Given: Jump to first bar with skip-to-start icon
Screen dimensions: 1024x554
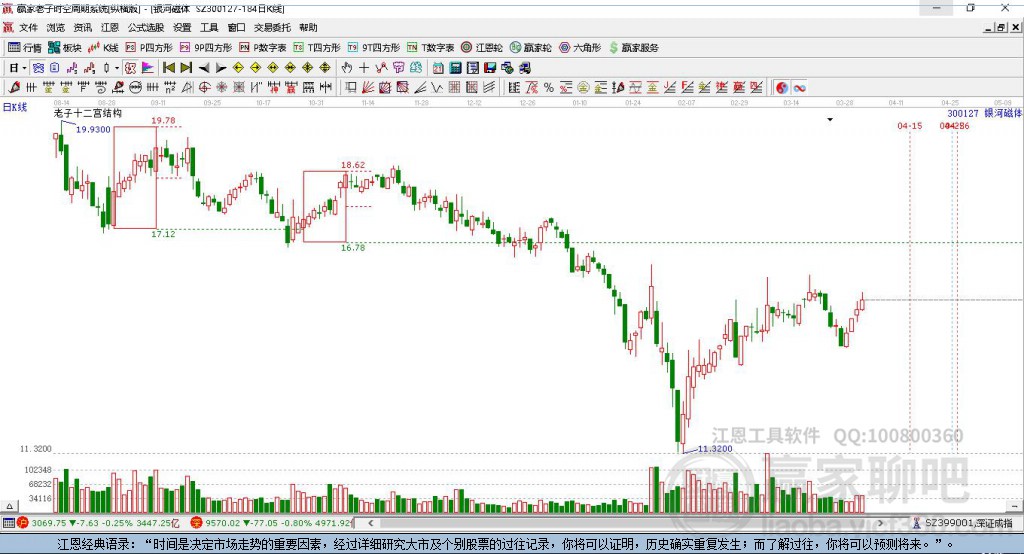Looking at the screenshot, I should coord(168,68).
